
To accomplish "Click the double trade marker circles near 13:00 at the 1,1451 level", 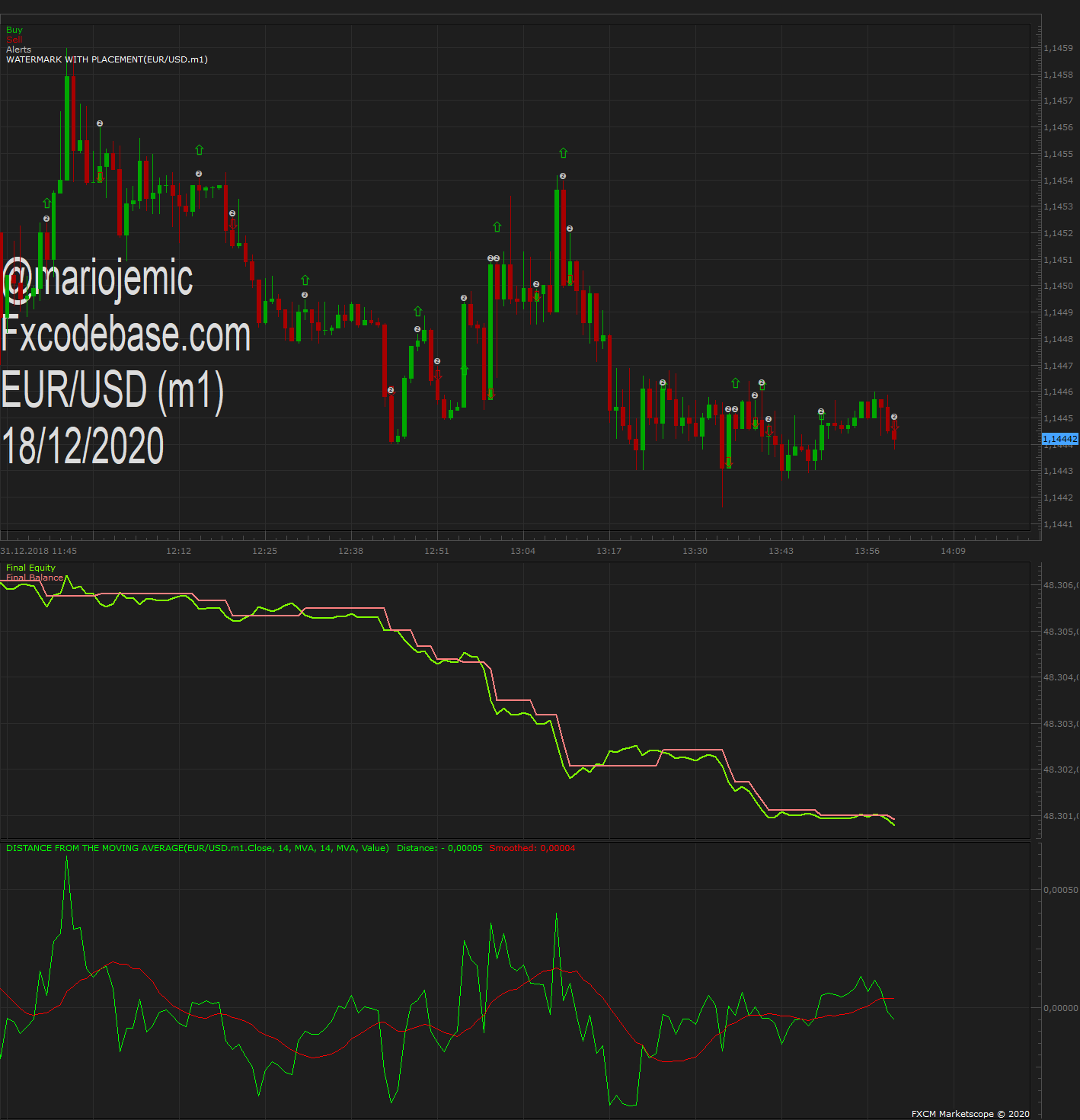I will pyautogui.click(x=493, y=258).
